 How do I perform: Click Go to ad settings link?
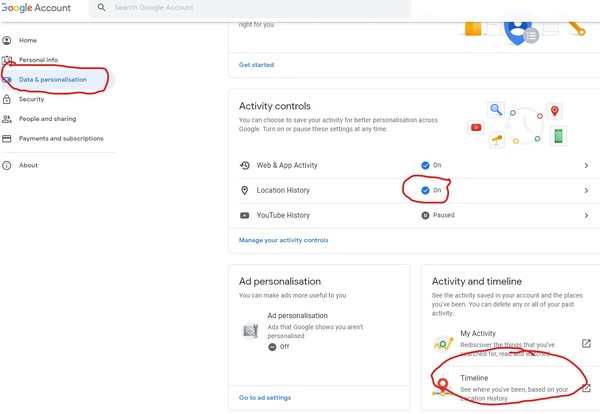click(265, 398)
